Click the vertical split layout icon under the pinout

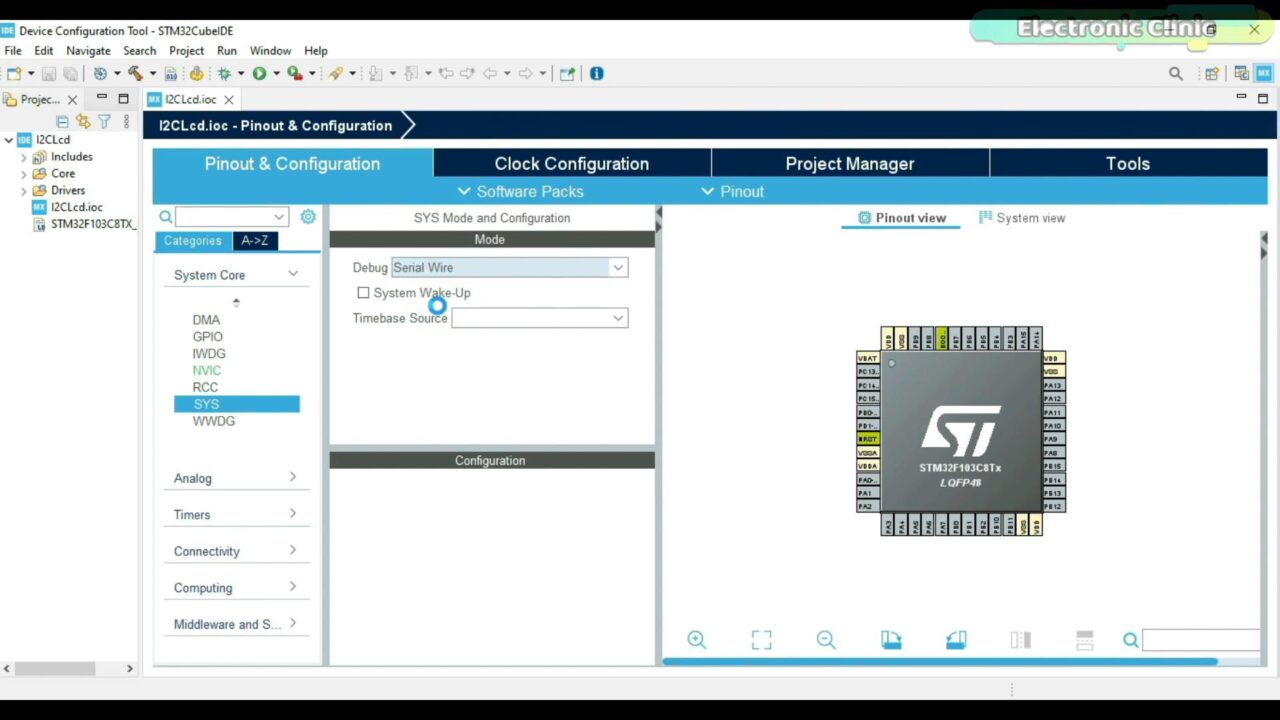(x=1020, y=640)
